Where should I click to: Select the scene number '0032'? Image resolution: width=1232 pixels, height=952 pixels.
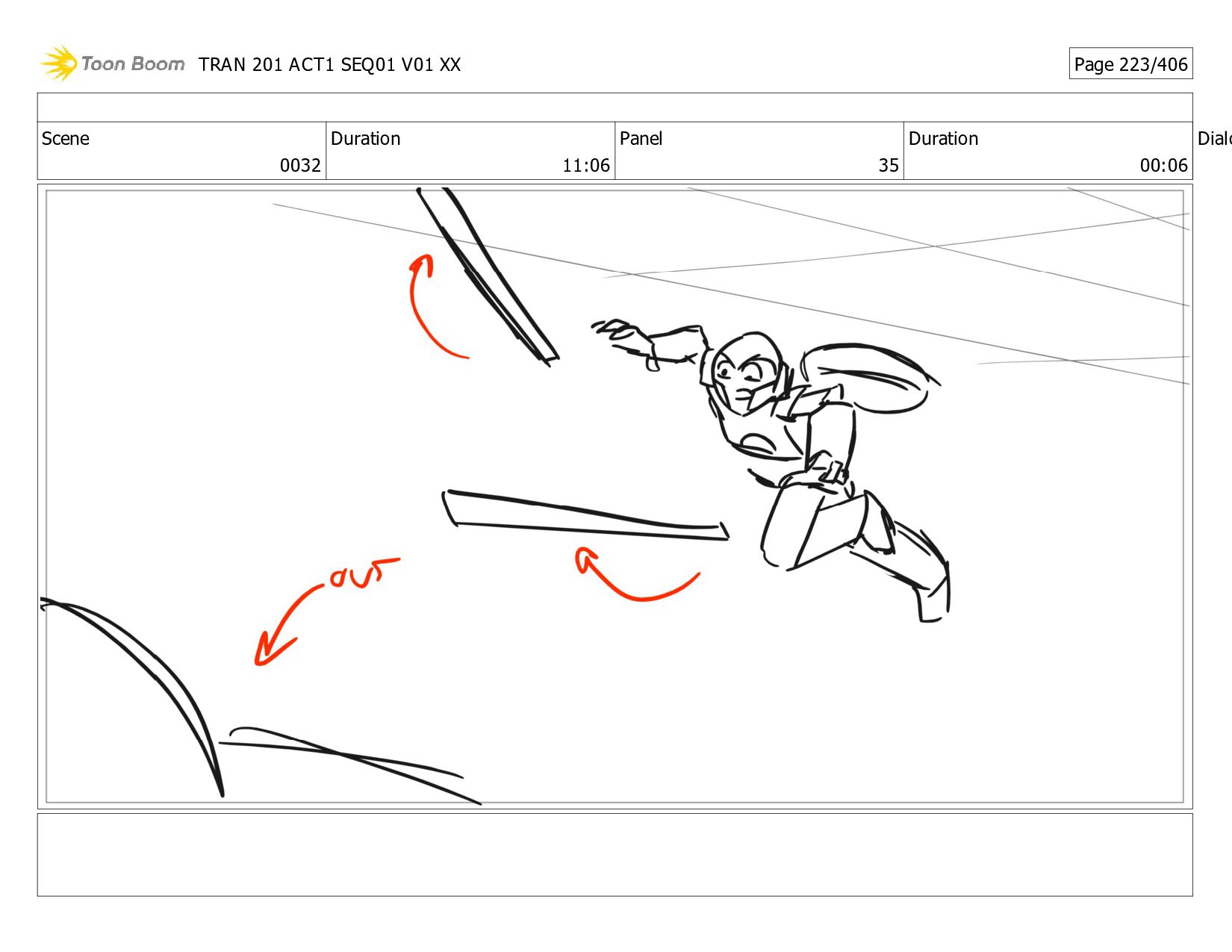pos(300,166)
